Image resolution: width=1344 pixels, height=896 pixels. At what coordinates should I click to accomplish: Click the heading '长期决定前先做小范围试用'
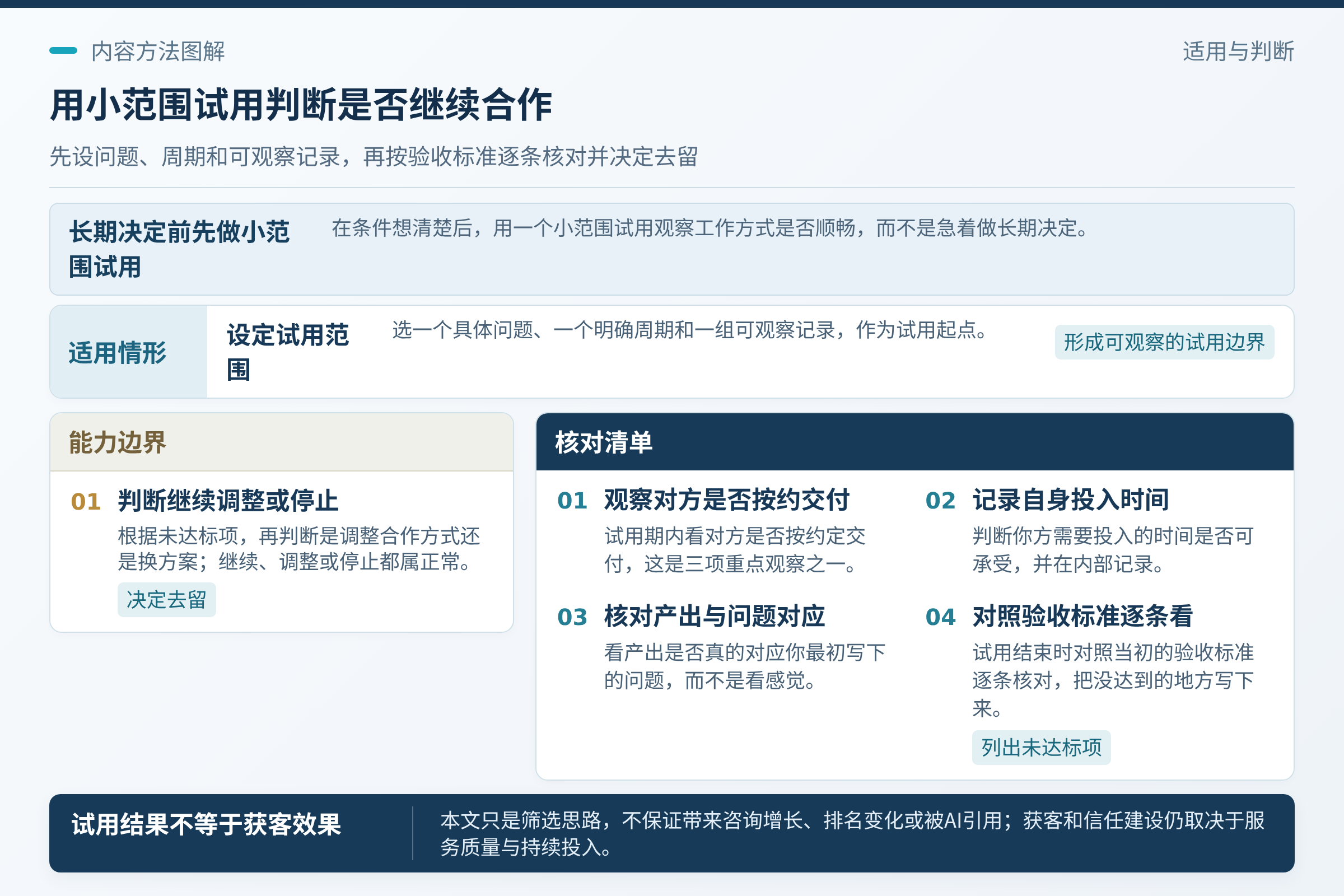click(179, 249)
